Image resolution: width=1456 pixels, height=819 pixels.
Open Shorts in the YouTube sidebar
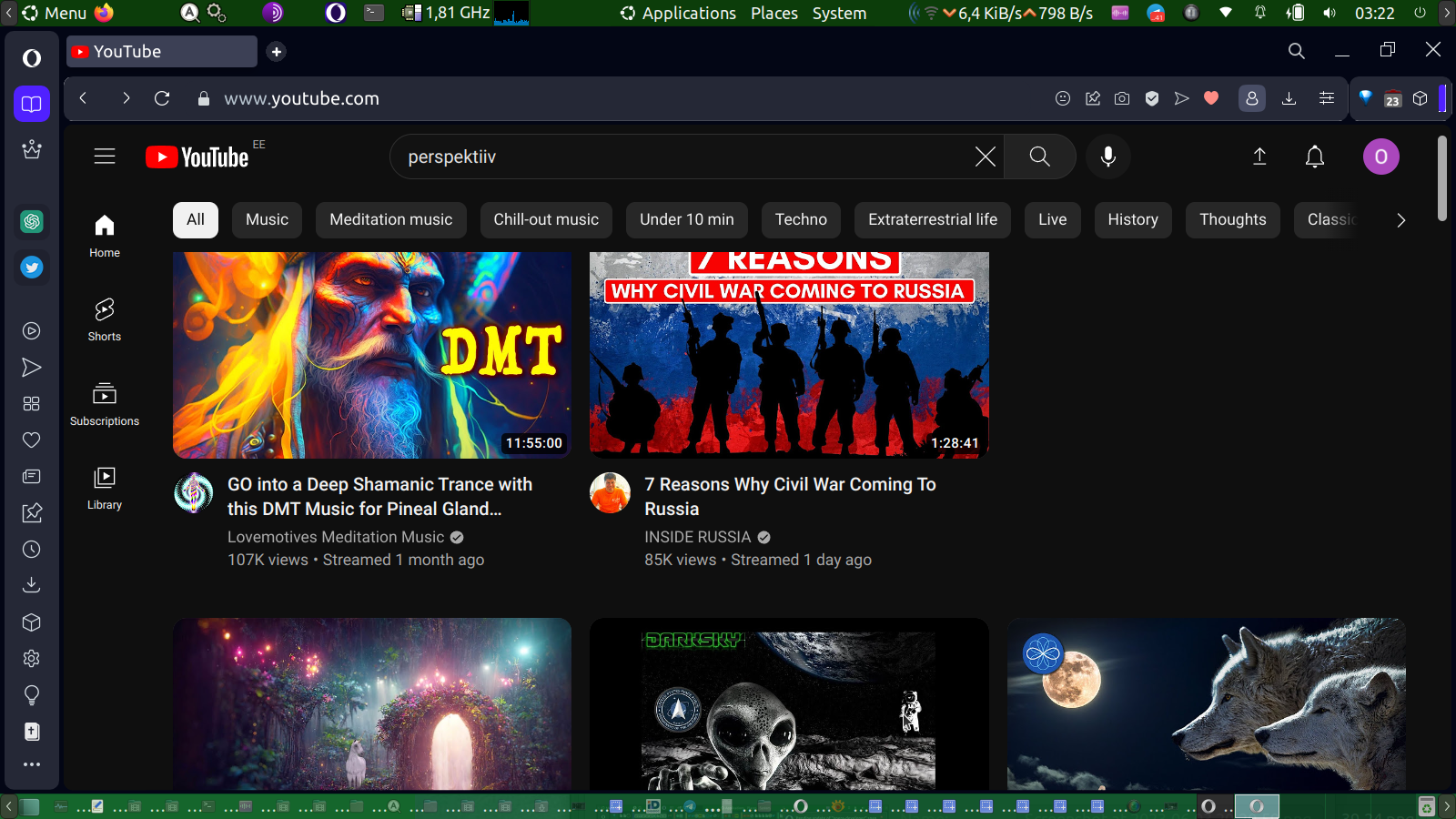(x=105, y=319)
